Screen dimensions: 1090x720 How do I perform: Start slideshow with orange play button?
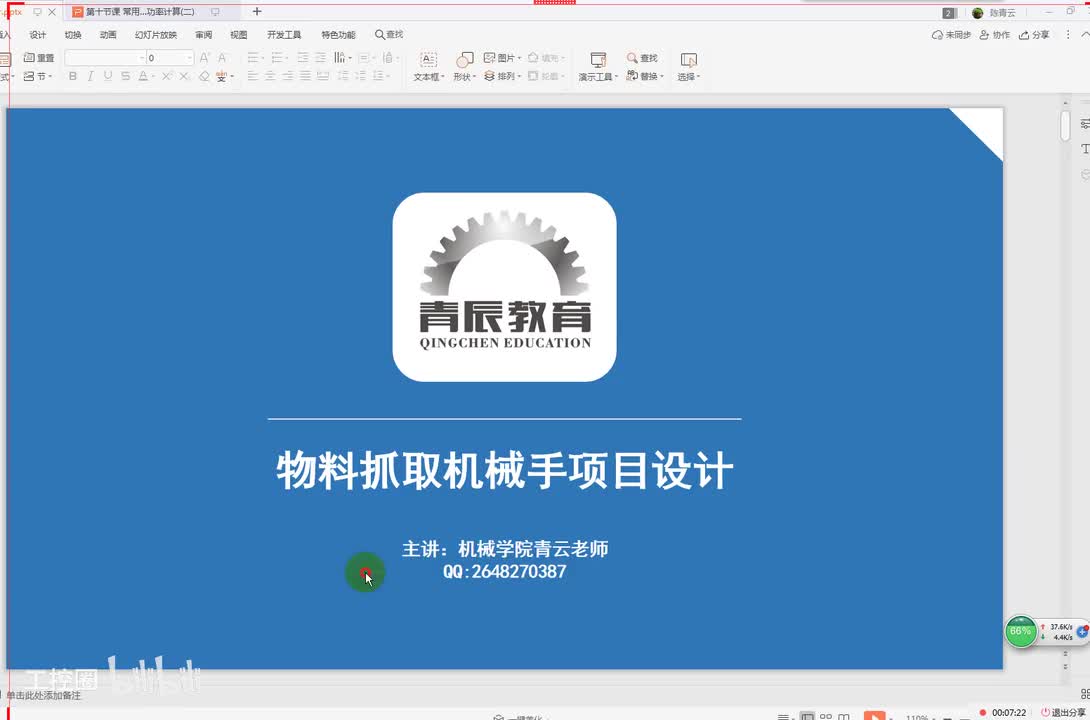click(875, 716)
